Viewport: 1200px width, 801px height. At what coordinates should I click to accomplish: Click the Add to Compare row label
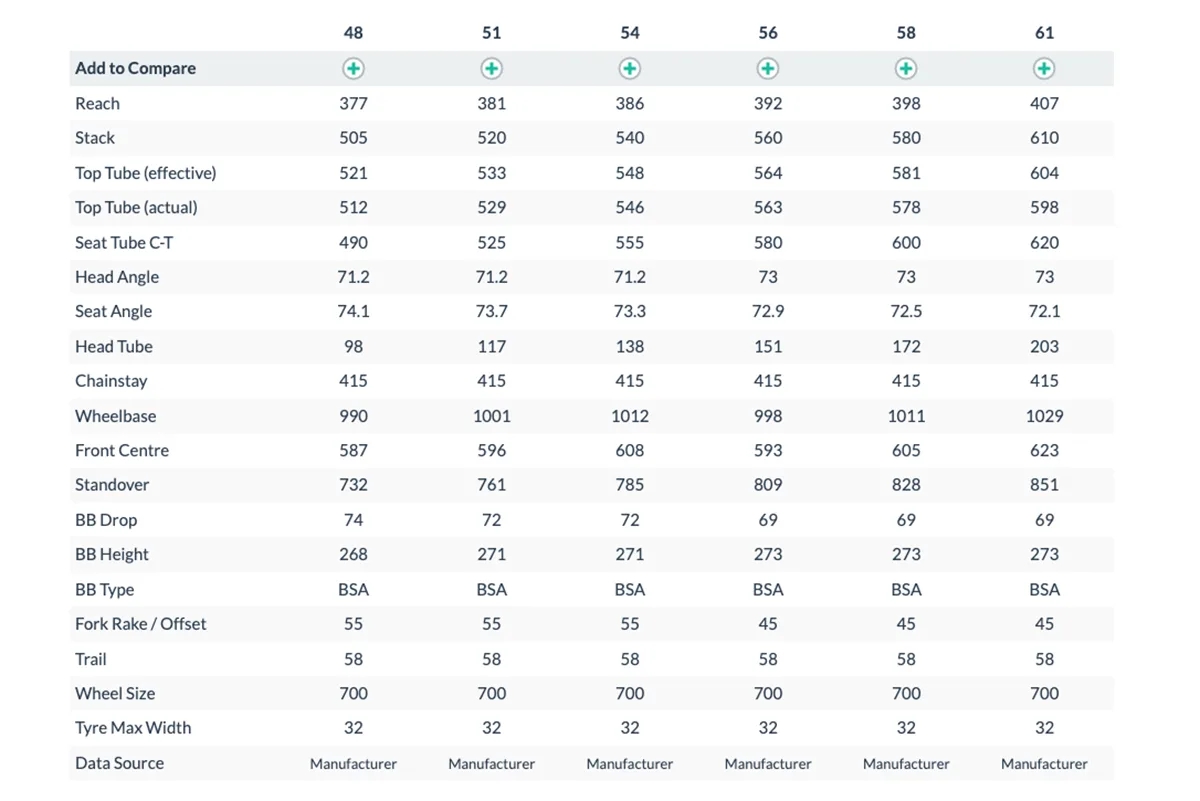click(135, 69)
